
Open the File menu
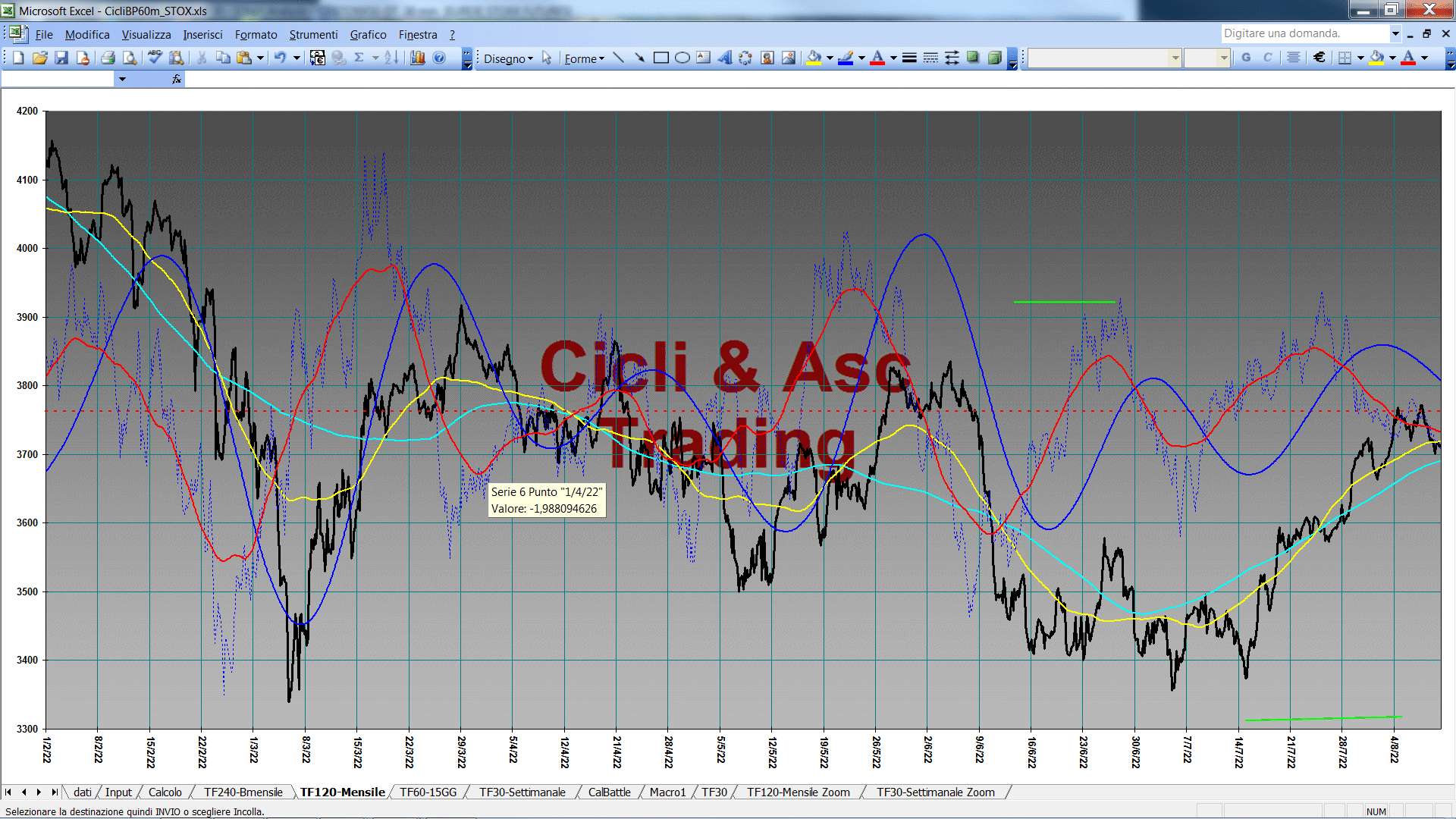(44, 34)
